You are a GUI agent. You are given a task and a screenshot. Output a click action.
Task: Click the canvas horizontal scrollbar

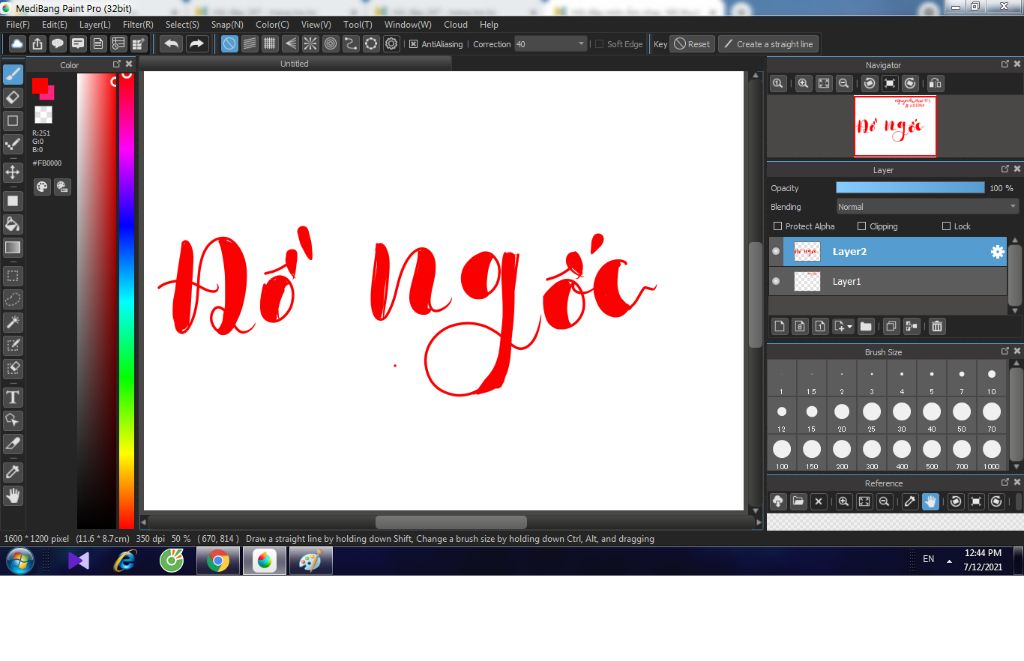pos(451,522)
